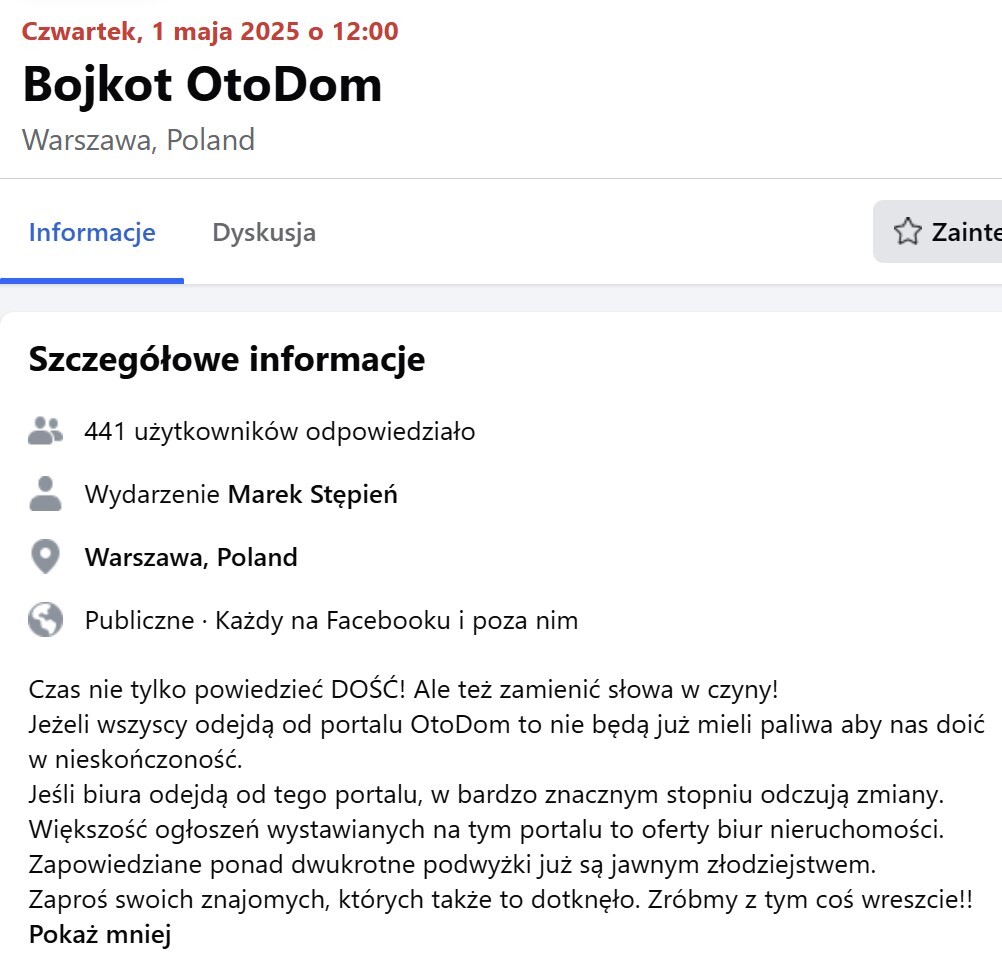1002x968 pixels.
Task: Open the bold Warszawa, Poland location link
Action: [191, 557]
